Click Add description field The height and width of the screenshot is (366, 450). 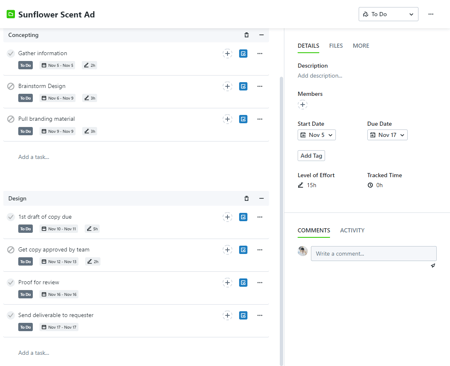pos(320,76)
